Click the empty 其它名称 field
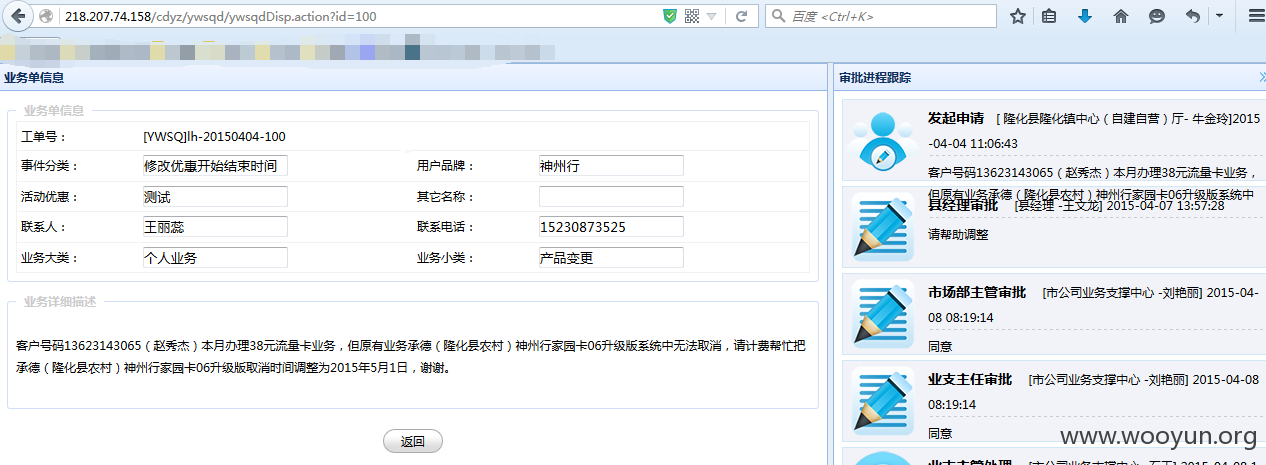The image size is (1266, 465). (611, 197)
